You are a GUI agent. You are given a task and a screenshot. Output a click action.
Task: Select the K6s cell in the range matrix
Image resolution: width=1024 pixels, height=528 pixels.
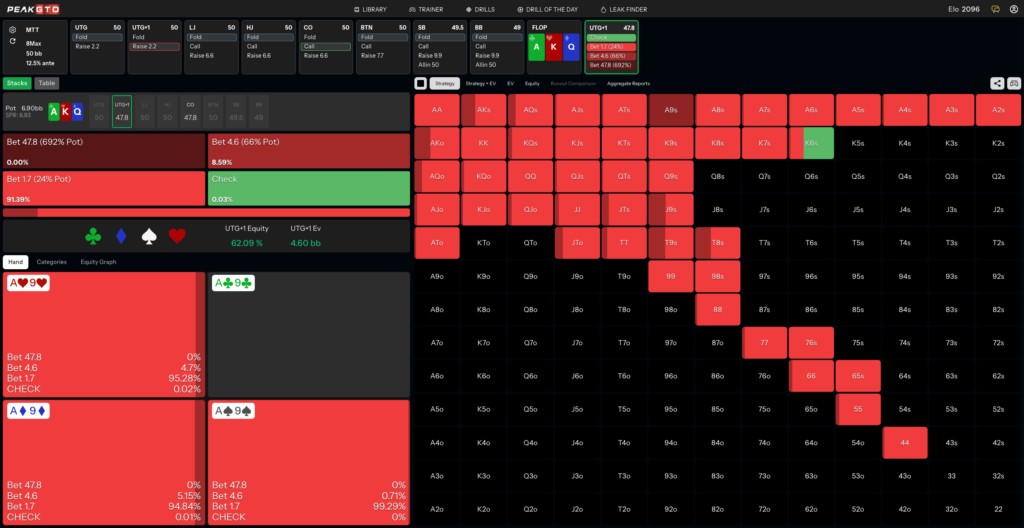[x=811, y=143]
